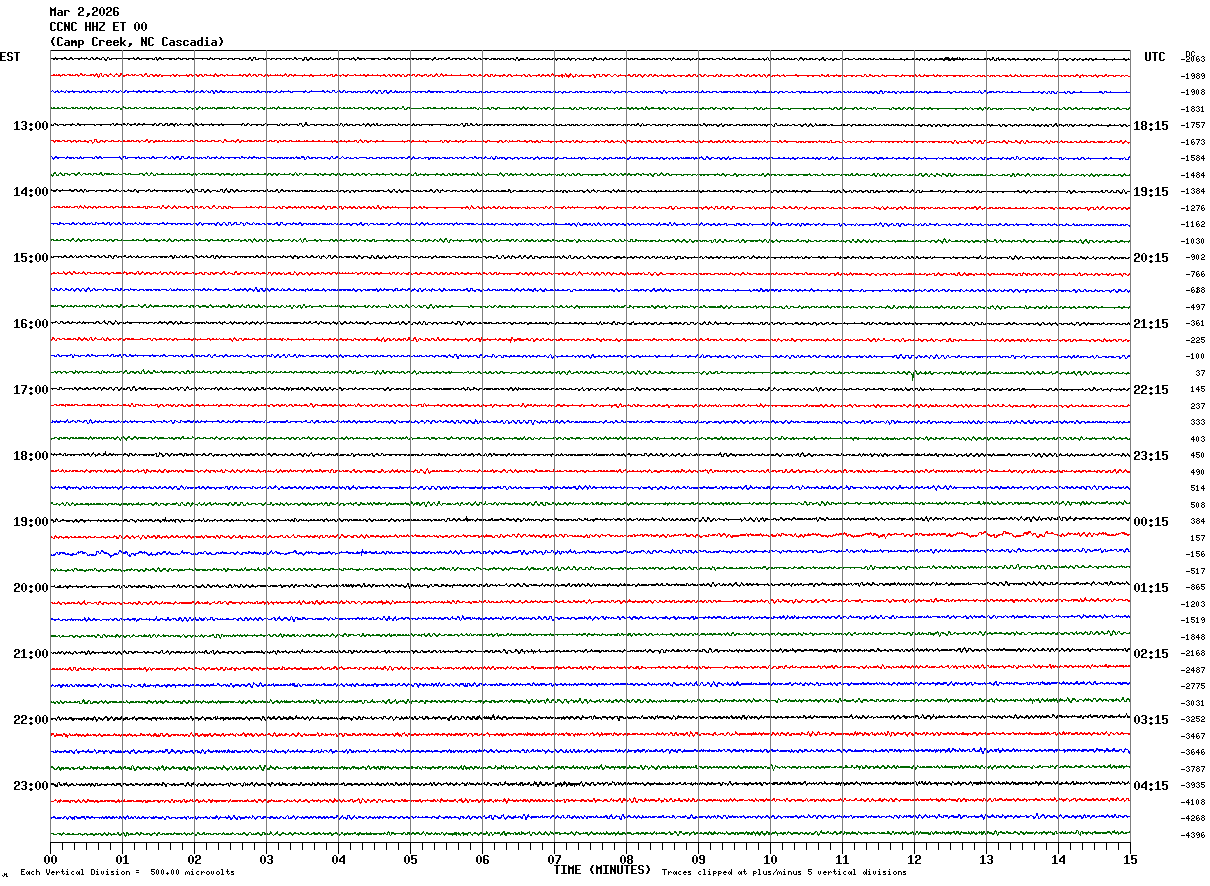Select the 21:00 EST time label
This screenshot has height=886, width=1210.
(31, 654)
